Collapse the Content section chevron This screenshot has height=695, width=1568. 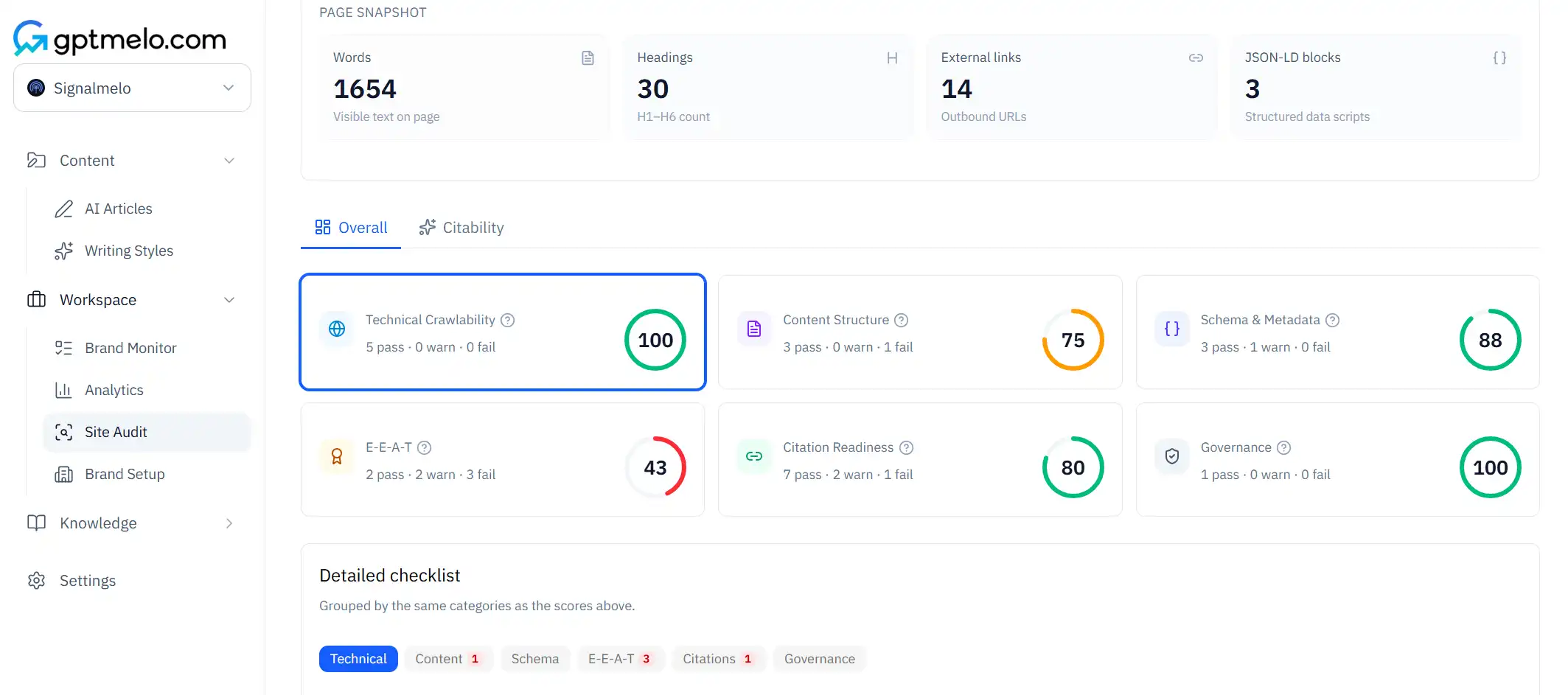(229, 161)
